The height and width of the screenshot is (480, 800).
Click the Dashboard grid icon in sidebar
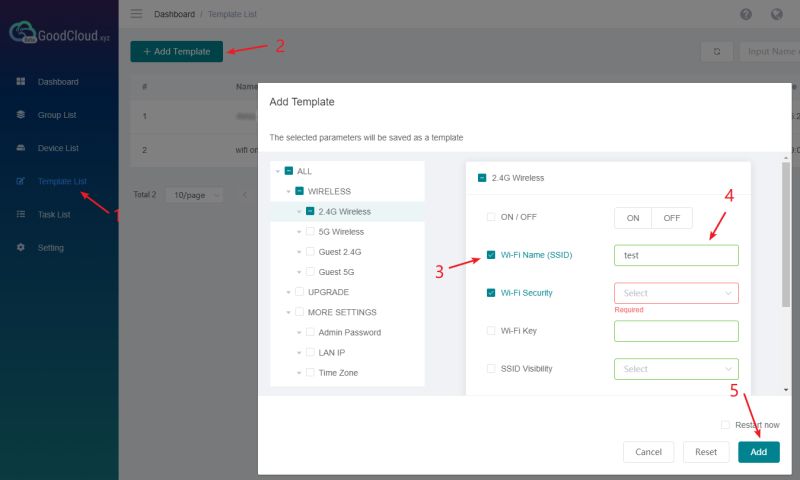20,82
